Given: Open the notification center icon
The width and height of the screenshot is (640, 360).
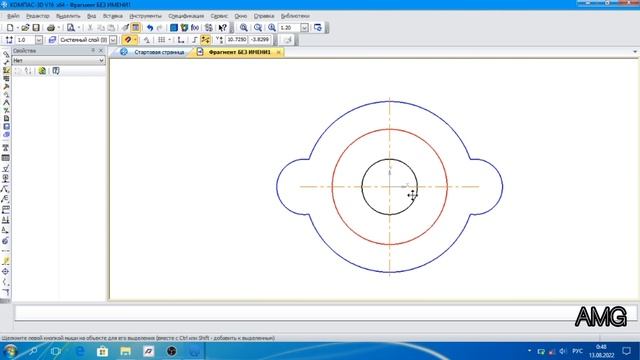Looking at the screenshot, I should (x=627, y=351).
